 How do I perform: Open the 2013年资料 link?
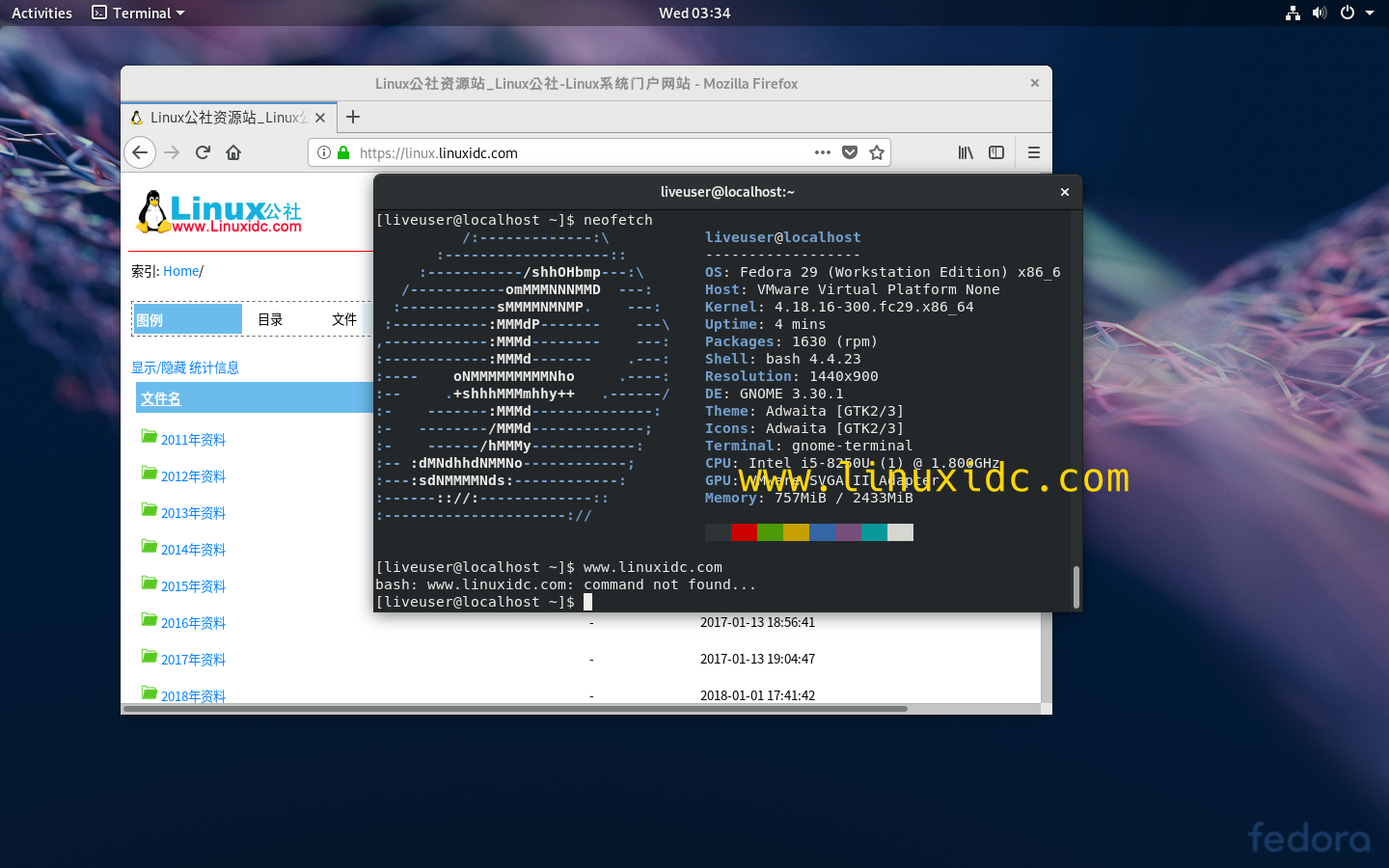pyautogui.click(x=193, y=513)
